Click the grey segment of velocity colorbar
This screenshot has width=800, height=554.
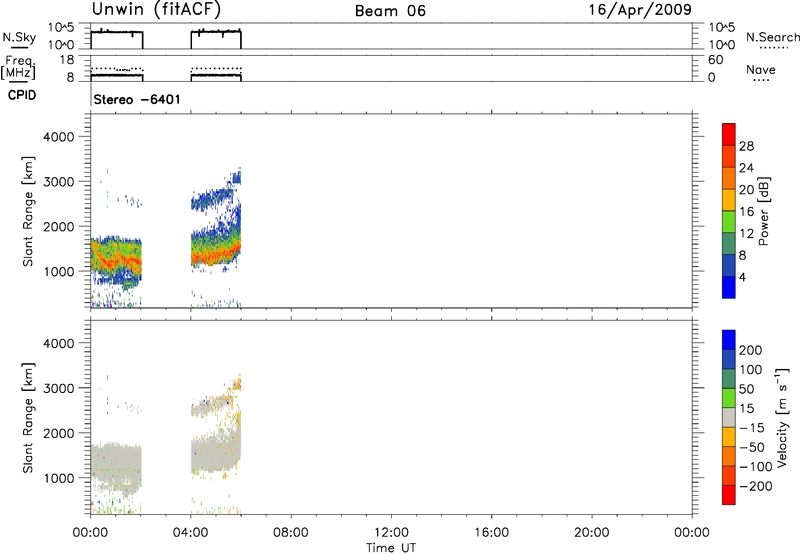(x=729, y=417)
